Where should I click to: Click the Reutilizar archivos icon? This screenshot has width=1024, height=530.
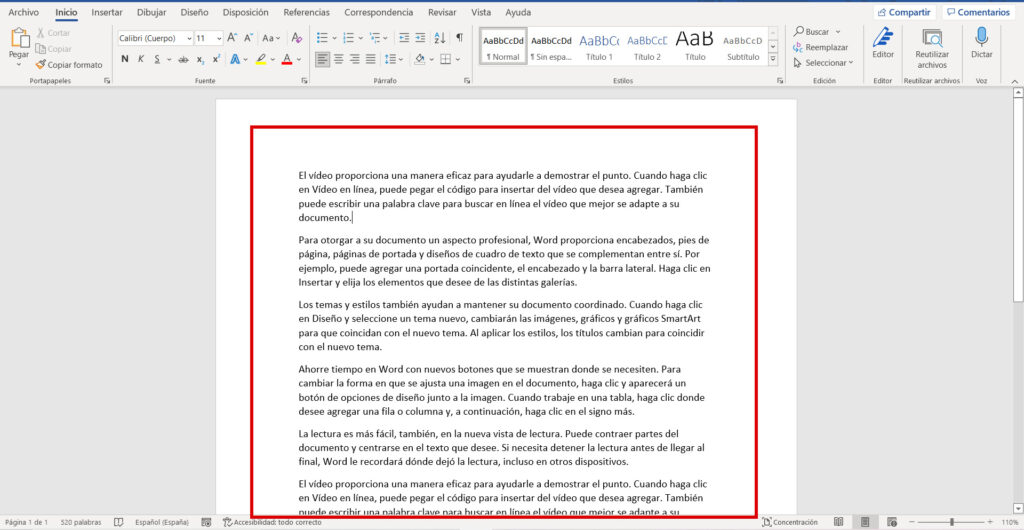point(931,38)
